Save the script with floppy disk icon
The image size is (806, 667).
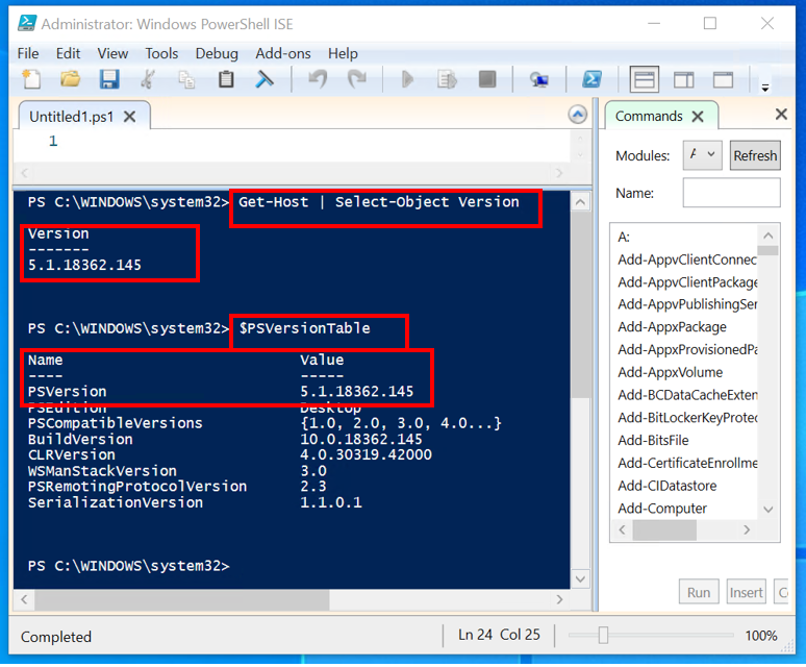pos(109,80)
